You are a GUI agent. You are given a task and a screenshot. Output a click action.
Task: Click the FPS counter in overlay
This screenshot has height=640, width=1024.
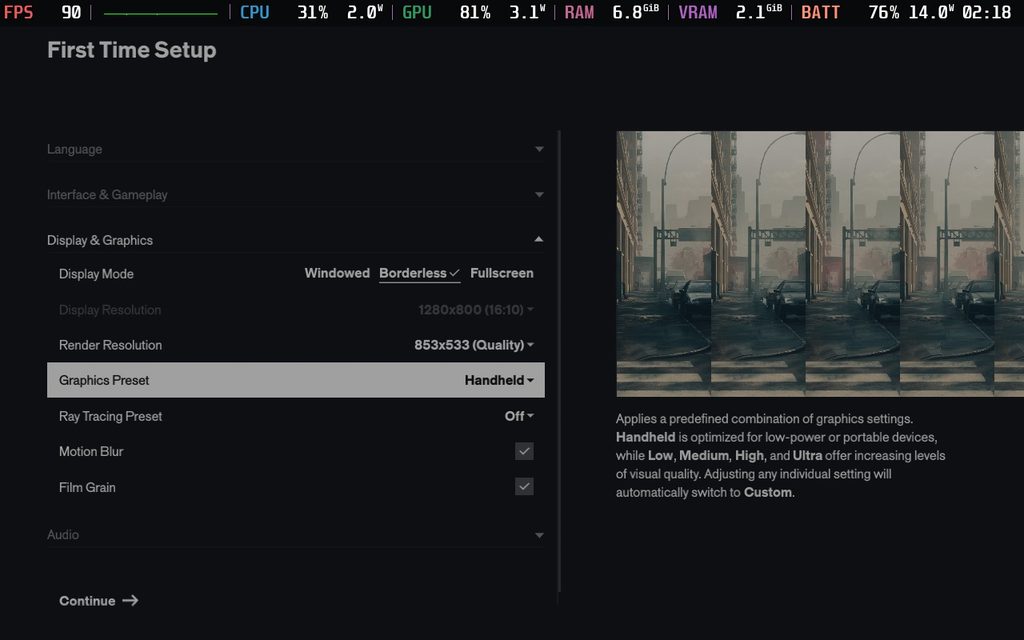42,12
